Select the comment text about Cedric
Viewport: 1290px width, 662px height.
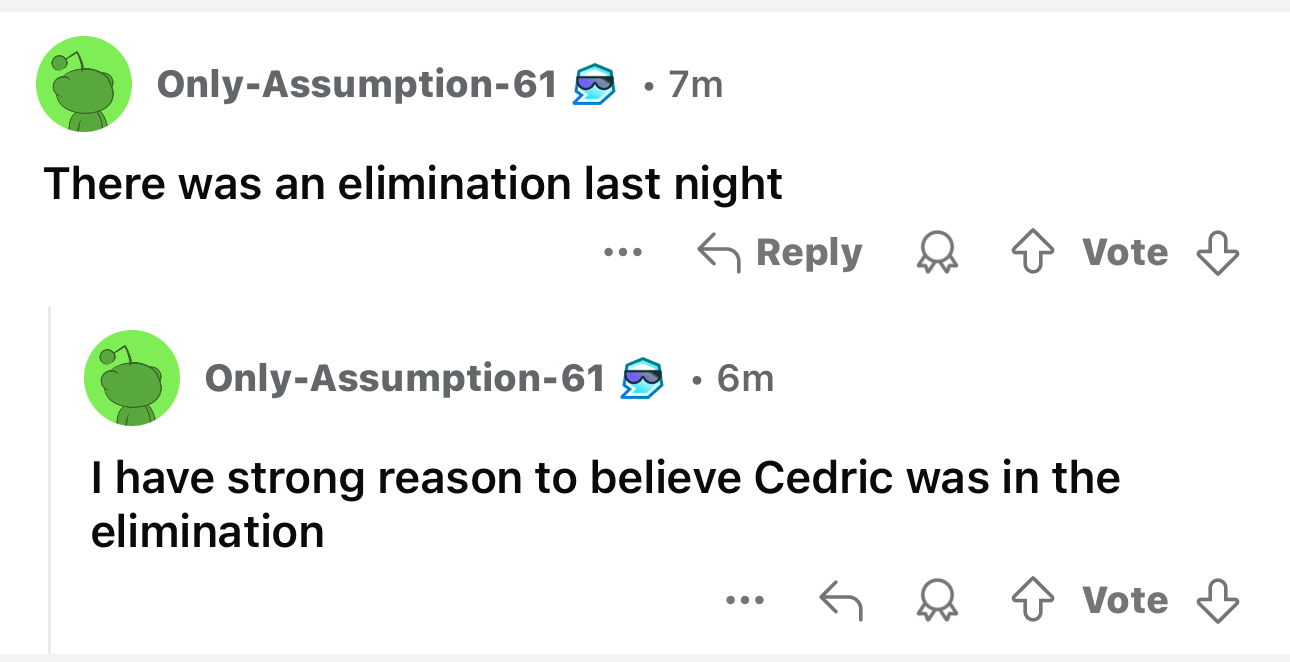coord(605,504)
